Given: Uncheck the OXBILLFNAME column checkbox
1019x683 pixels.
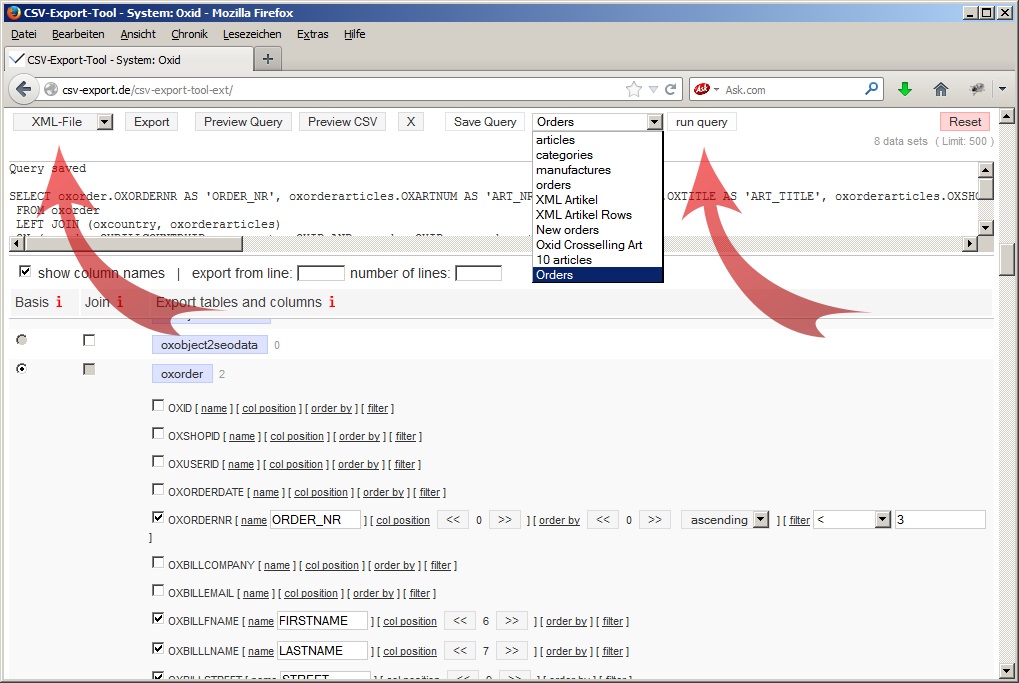Looking at the screenshot, I should point(158,618).
